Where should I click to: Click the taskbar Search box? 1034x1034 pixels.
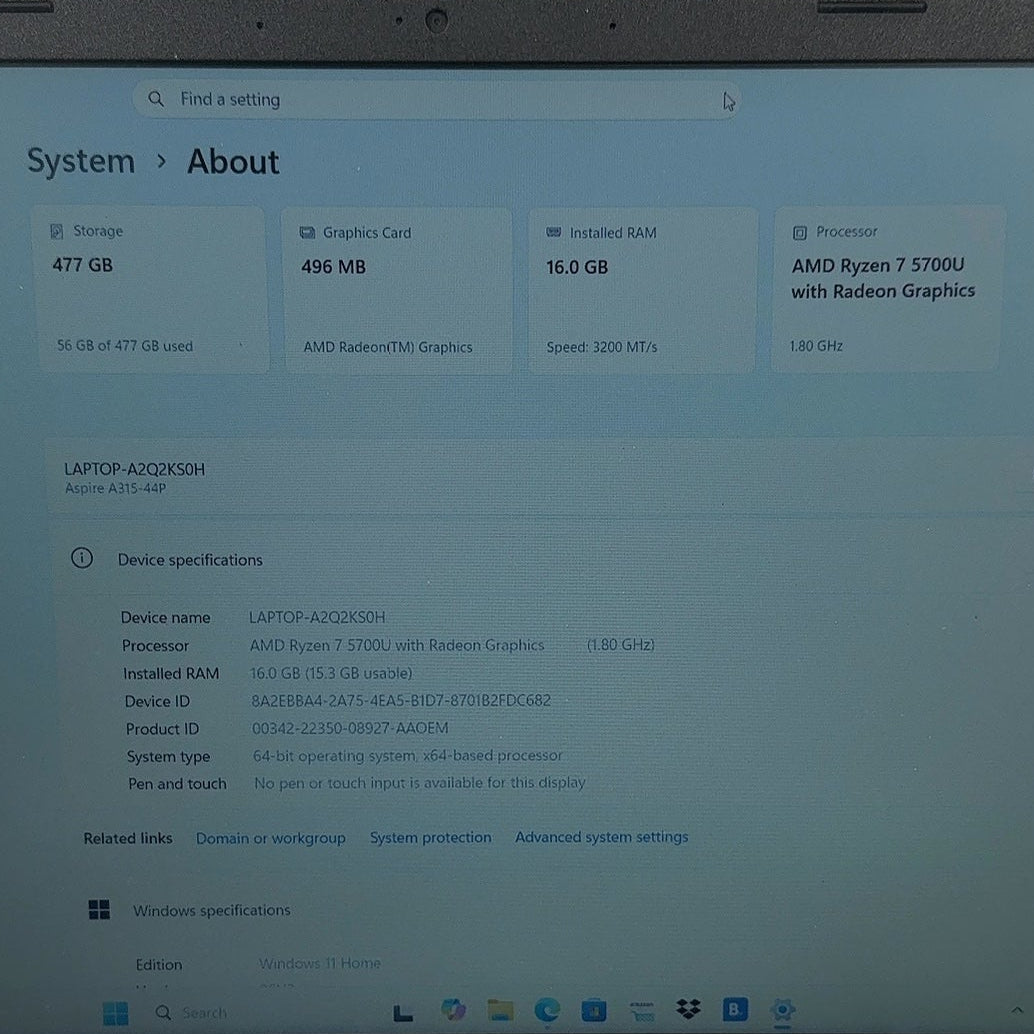point(191,1013)
